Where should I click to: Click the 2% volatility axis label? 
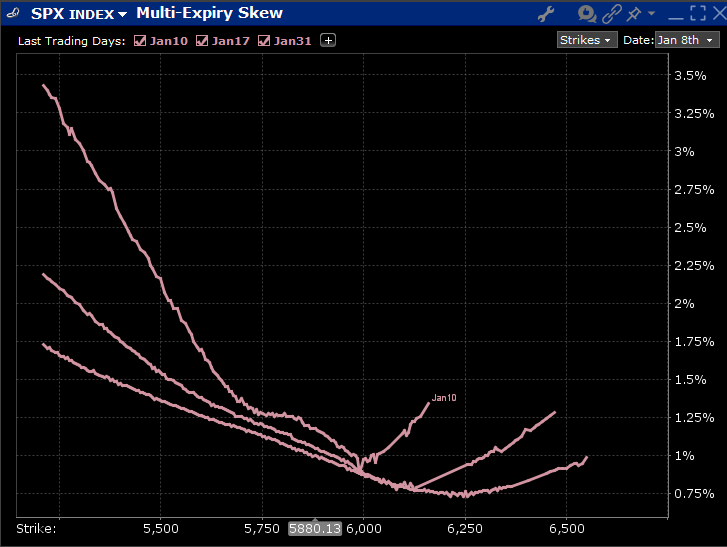[684, 304]
